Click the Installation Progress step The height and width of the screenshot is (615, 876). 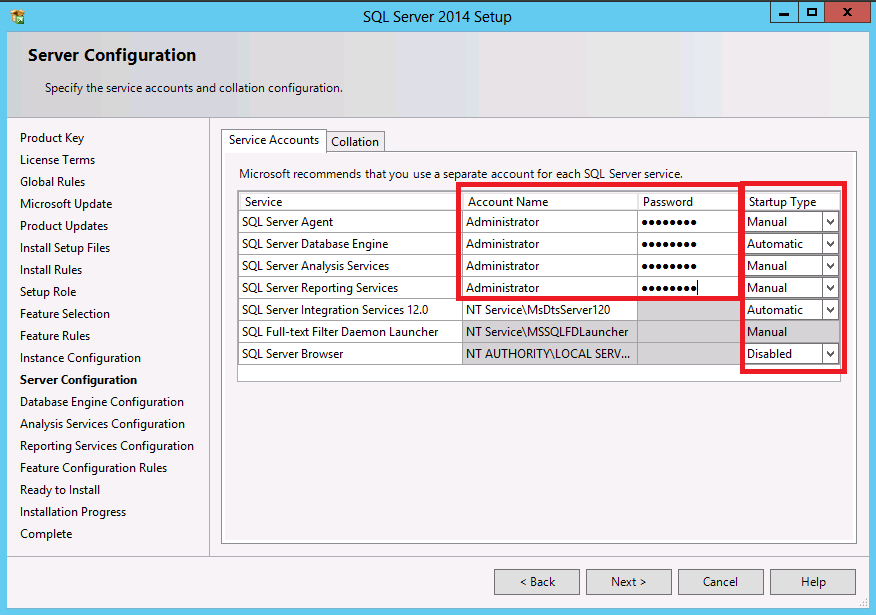click(x=73, y=512)
